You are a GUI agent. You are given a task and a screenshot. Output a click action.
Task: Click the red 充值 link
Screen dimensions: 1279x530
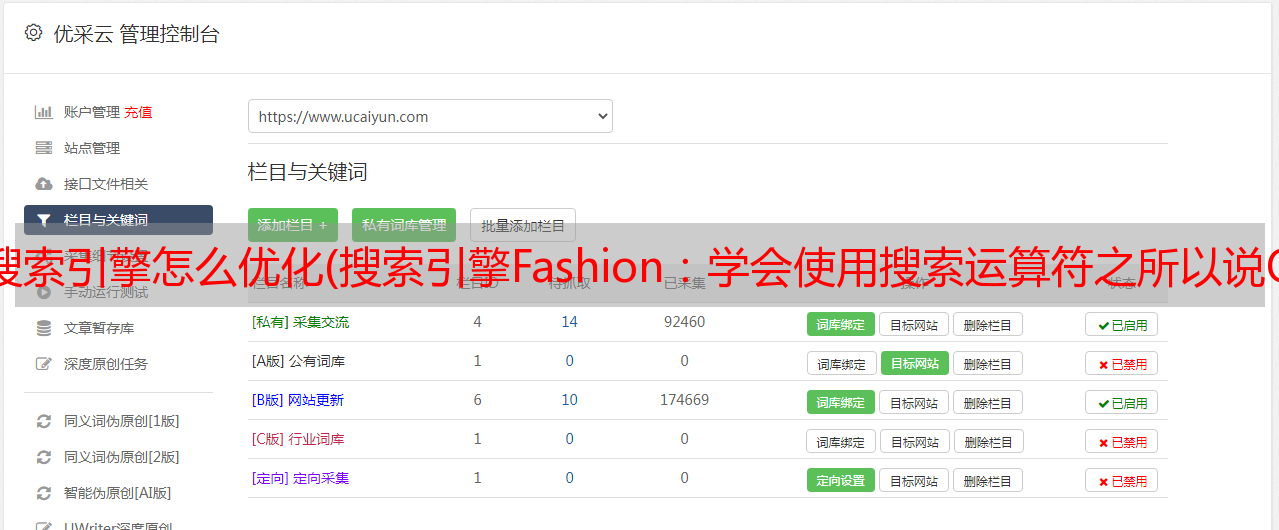click(x=139, y=112)
